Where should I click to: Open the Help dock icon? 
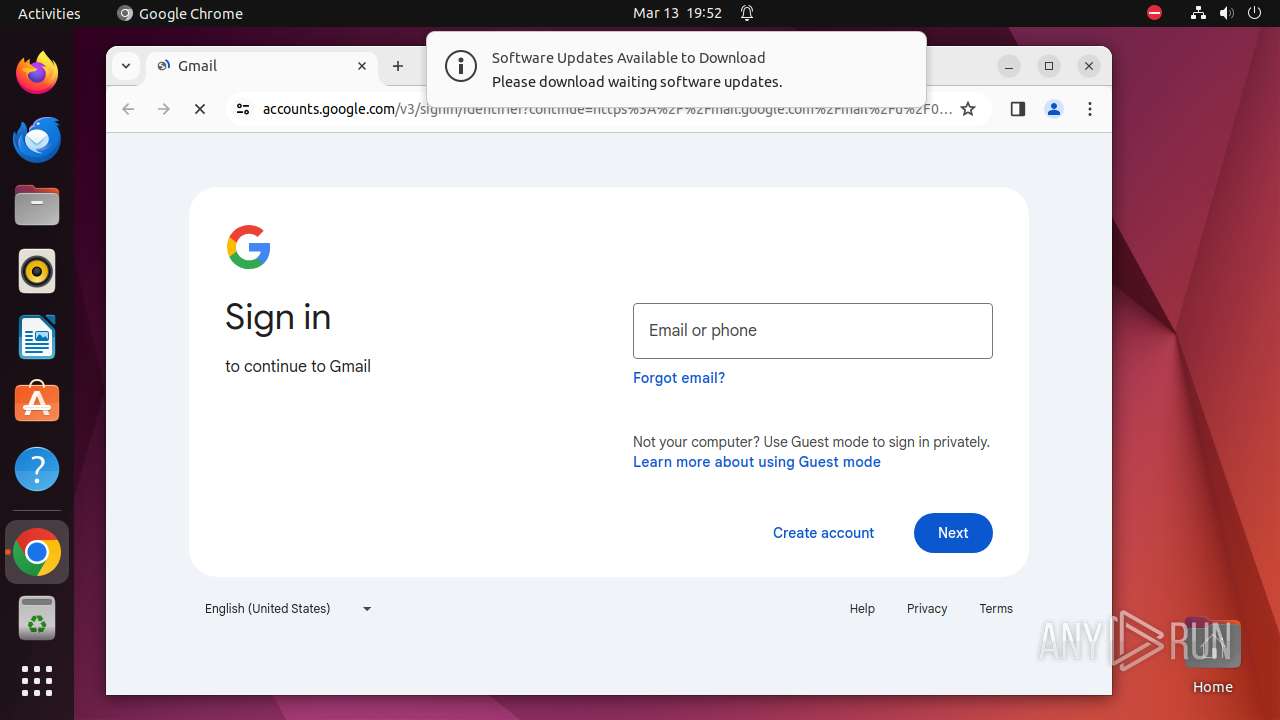click(x=37, y=469)
